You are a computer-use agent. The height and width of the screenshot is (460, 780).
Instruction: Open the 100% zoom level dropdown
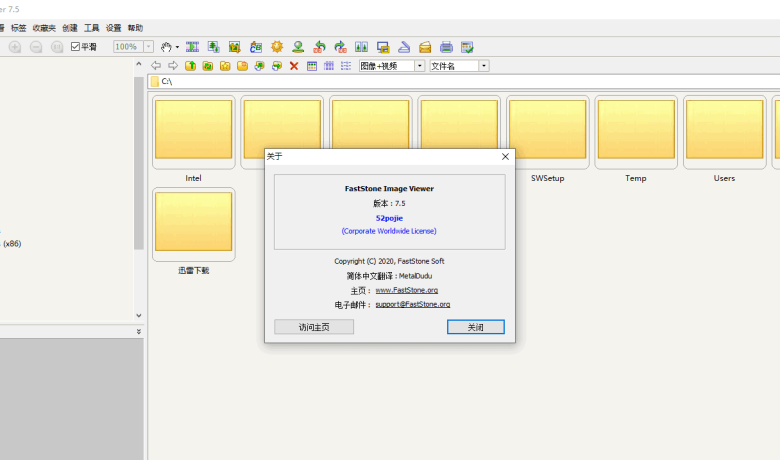click(148, 47)
